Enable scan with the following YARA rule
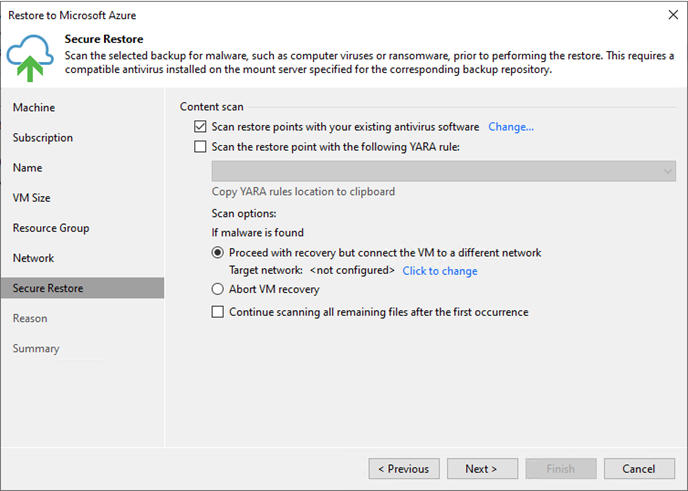688x491 pixels. pyautogui.click(x=200, y=147)
